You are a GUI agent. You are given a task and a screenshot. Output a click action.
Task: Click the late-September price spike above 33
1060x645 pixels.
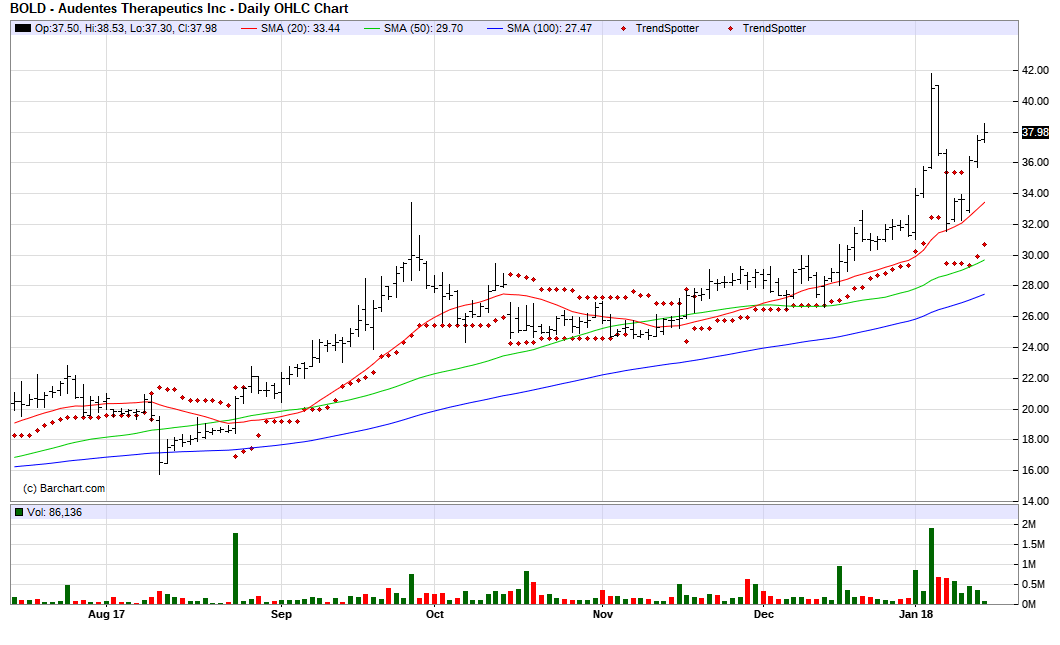tap(411, 241)
